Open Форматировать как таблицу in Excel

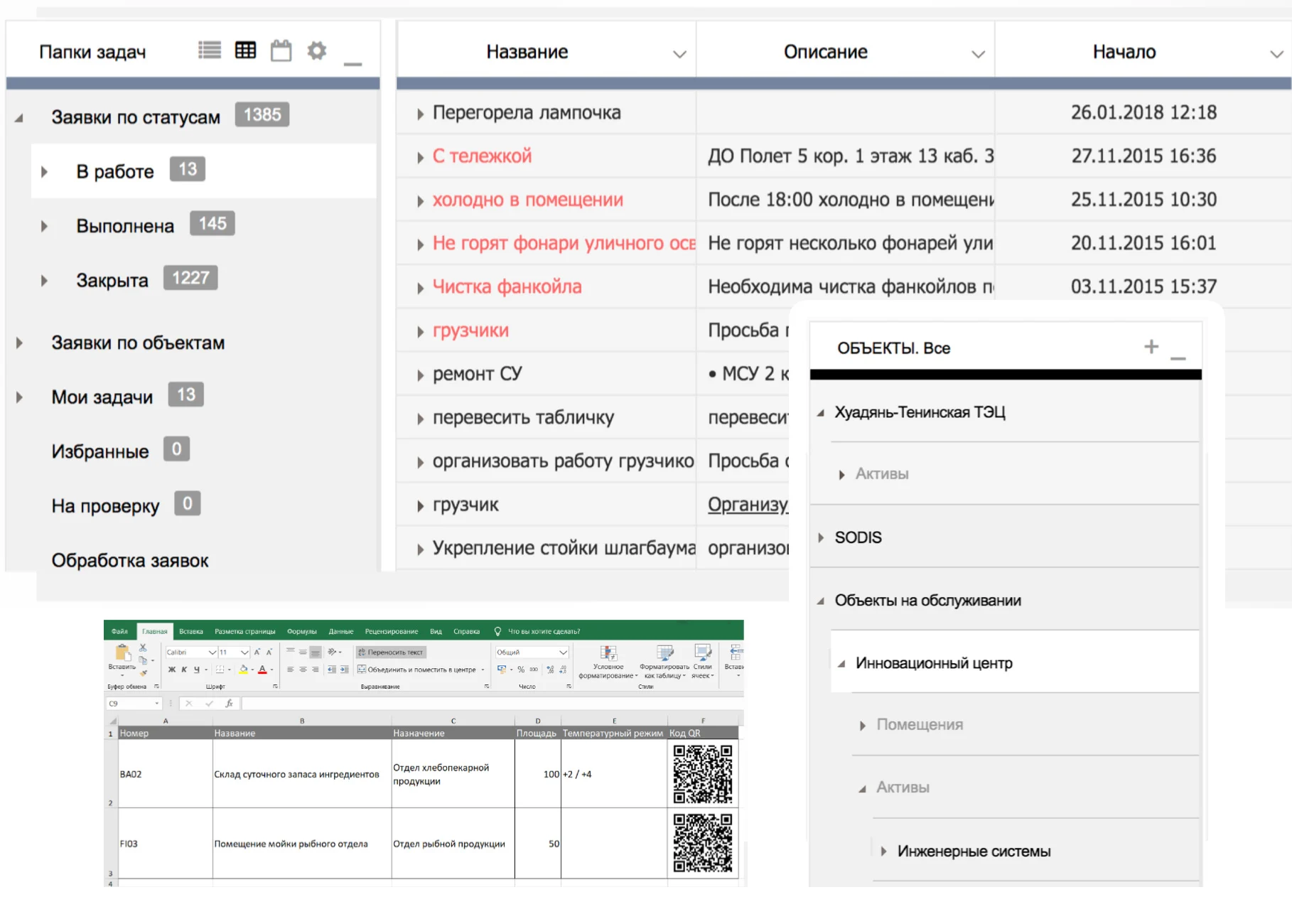664,662
